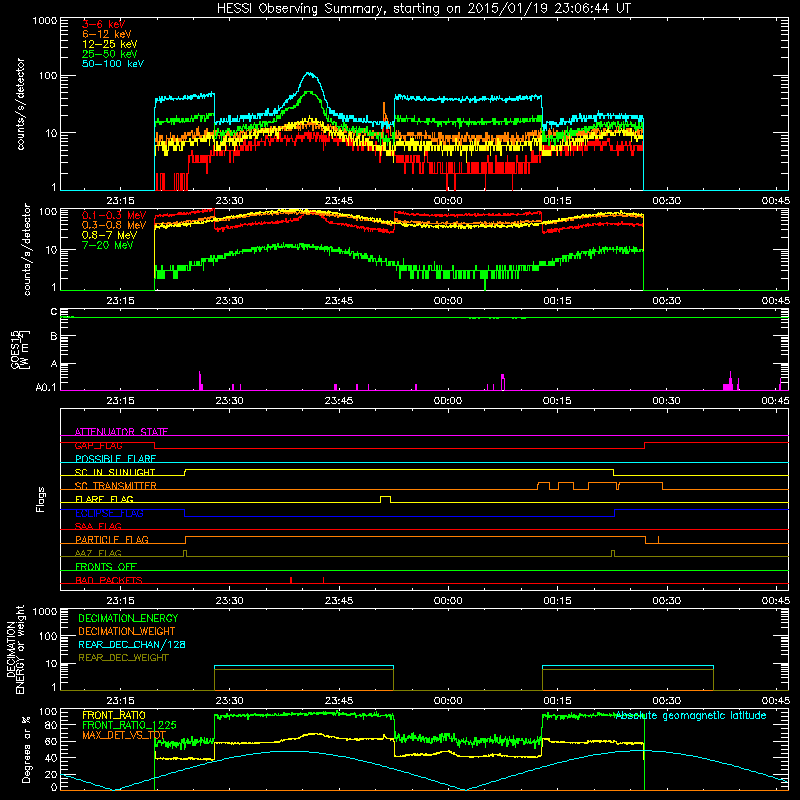Select the POSSIBLE_FLARE flag label

(115, 459)
